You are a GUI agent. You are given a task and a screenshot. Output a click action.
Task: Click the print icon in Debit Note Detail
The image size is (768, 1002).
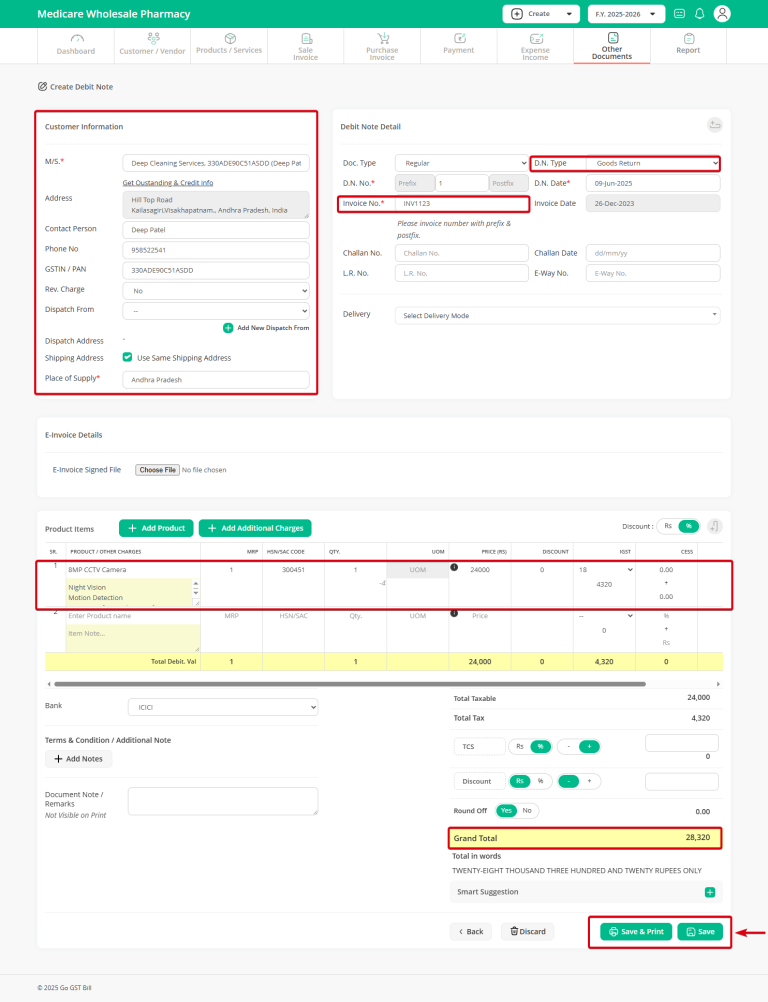tap(714, 124)
